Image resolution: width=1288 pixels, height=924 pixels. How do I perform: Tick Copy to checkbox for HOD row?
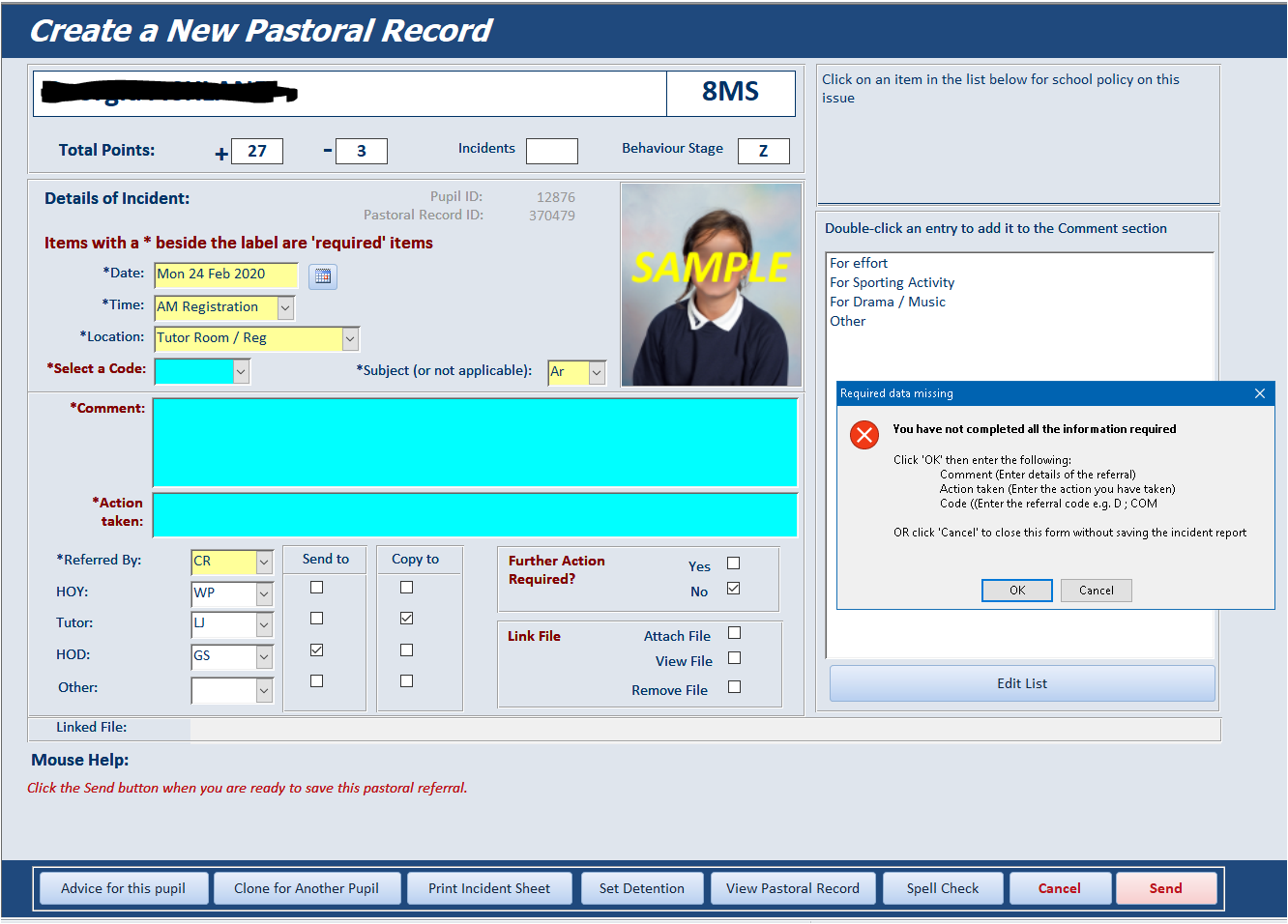coord(406,680)
